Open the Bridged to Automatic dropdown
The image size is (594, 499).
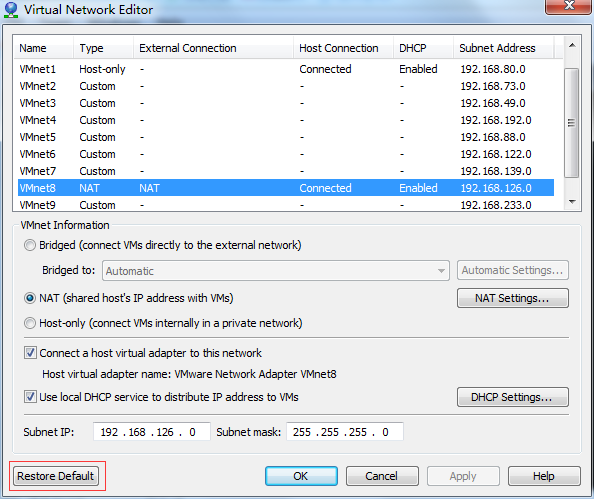pos(276,271)
